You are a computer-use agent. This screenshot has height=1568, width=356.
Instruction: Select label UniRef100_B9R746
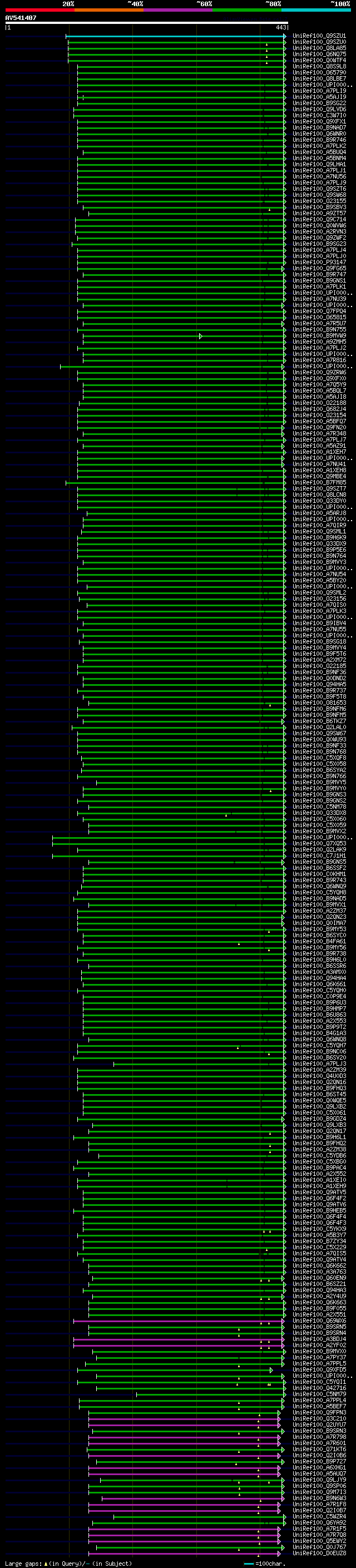(x=319, y=140)
